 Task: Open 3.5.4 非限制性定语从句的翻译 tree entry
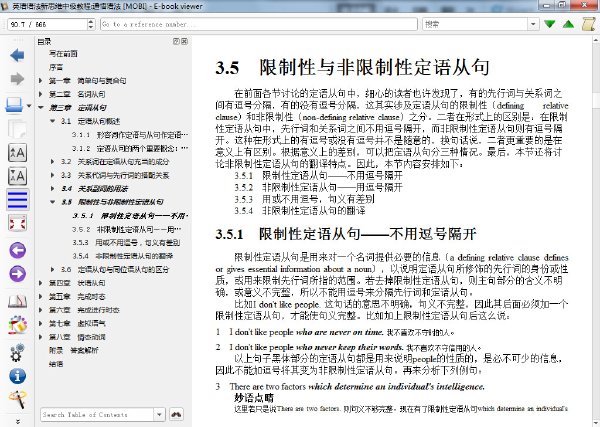click(123, 256)
